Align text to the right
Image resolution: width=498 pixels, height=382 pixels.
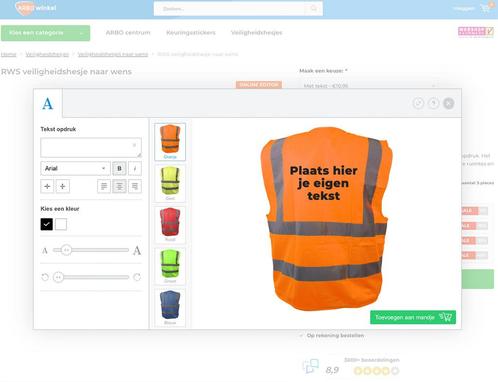pyautogui.click(x=135, y=186)
